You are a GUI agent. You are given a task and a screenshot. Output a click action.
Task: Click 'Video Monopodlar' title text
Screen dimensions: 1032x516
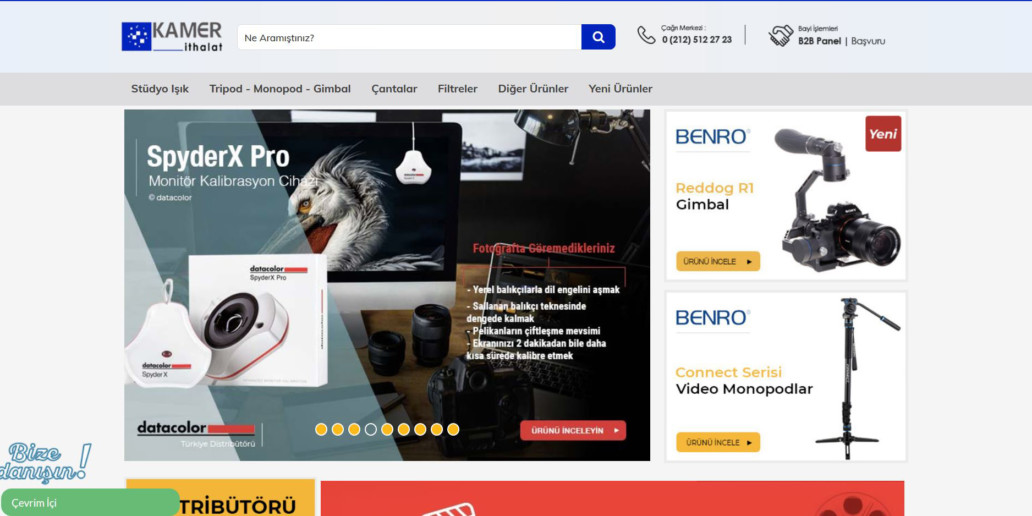[744, 389]
